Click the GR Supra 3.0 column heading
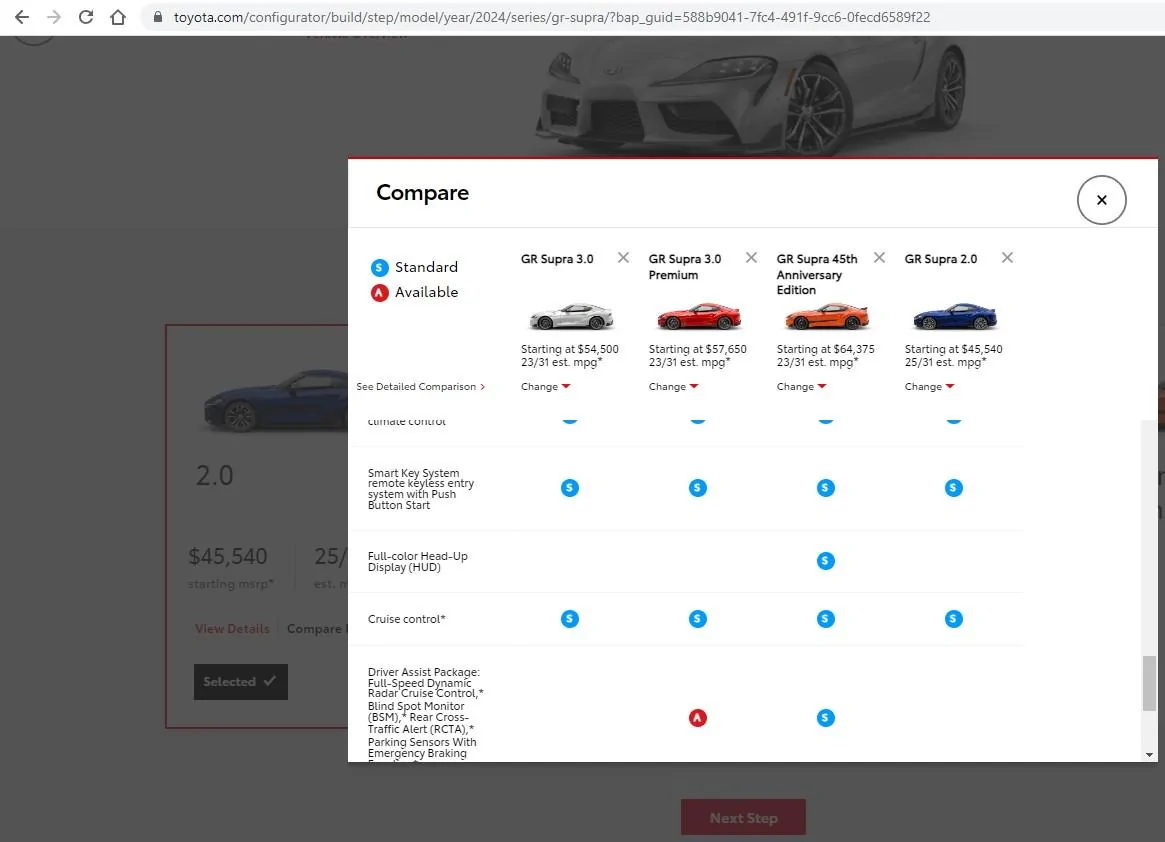 point(557,259)
